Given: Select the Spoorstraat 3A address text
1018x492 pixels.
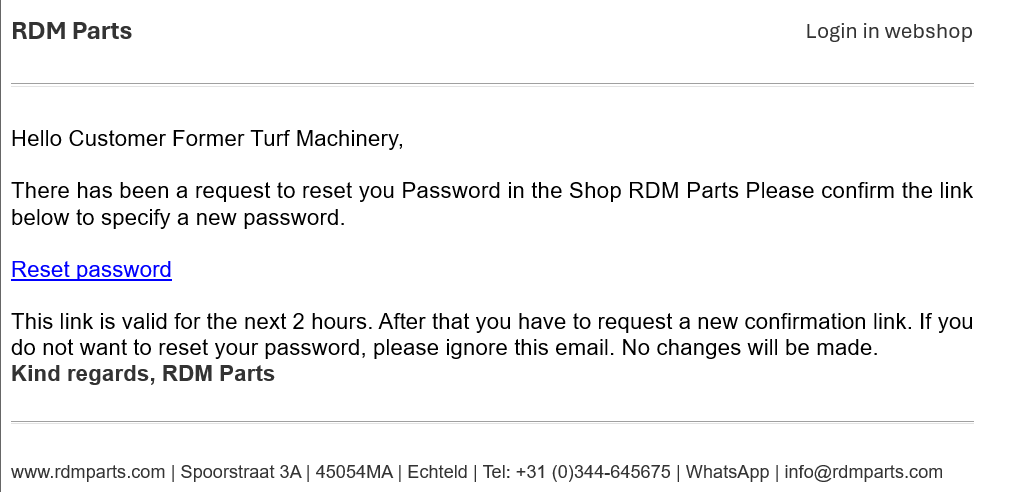Looking at the screenshot, I should pyautogui.click(x=240, y=472).
